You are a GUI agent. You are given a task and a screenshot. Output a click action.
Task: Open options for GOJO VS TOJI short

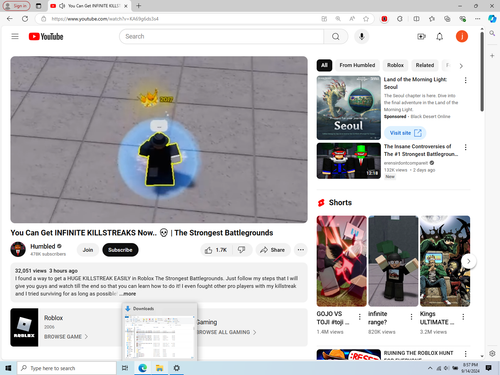[359, 317]
